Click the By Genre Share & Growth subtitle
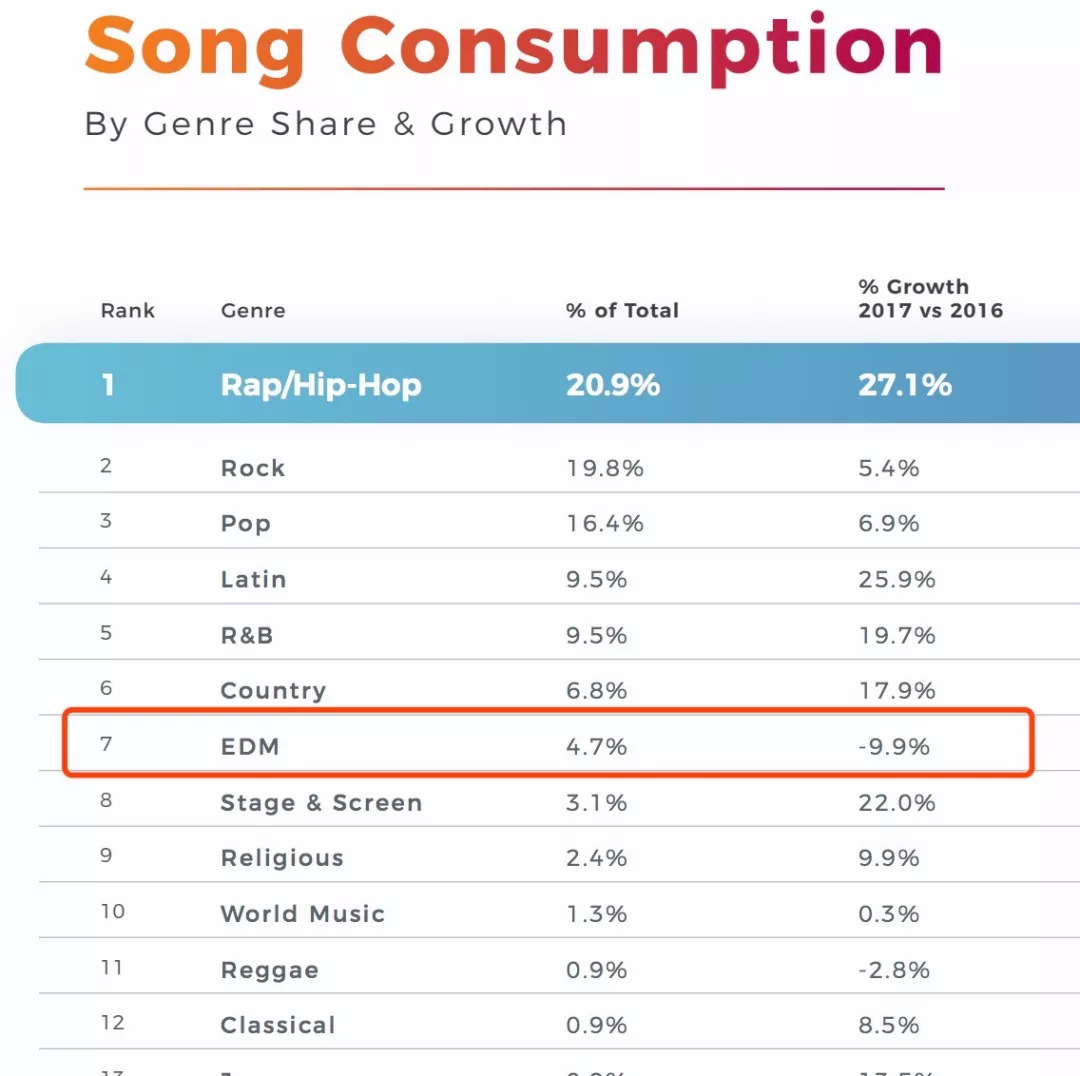The image size is (1080, 1076). (326, 124)
